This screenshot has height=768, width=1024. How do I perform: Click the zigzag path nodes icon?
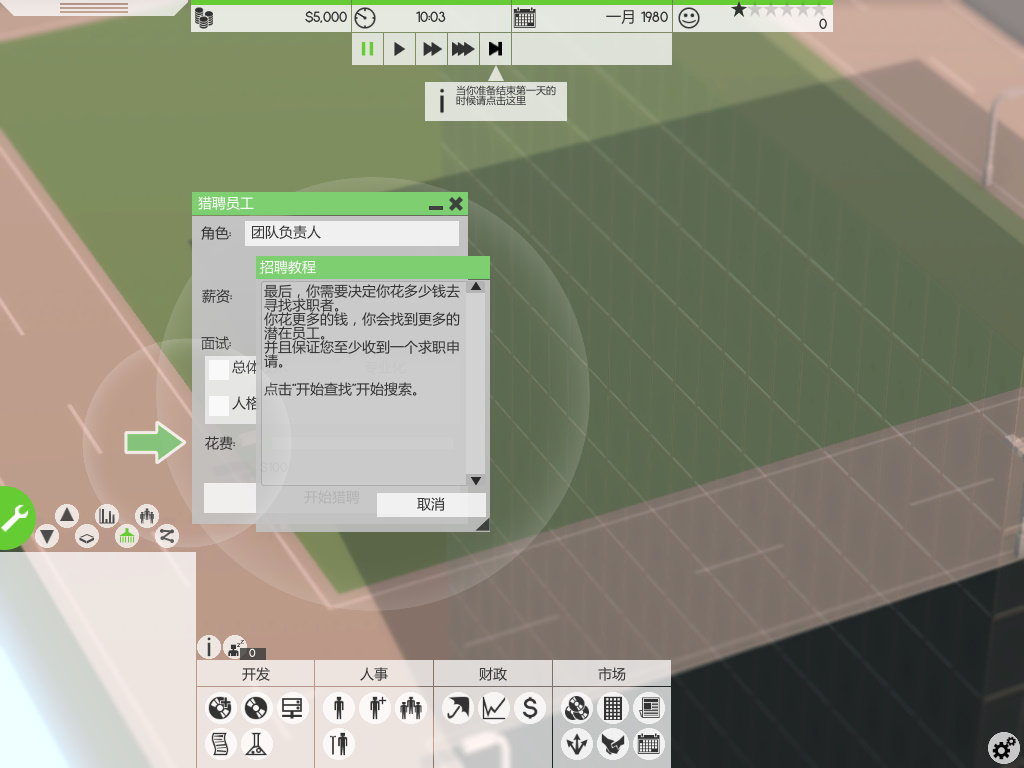(167, 536)
